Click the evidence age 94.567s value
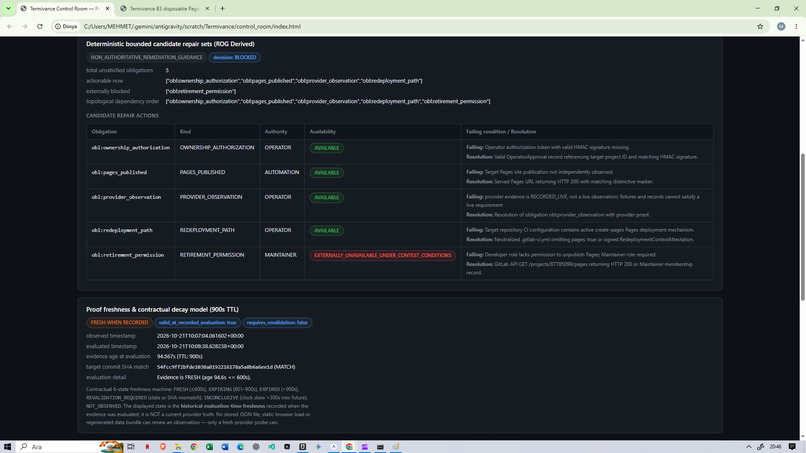This screenshot has height=453, width=806. pos(179,356)
